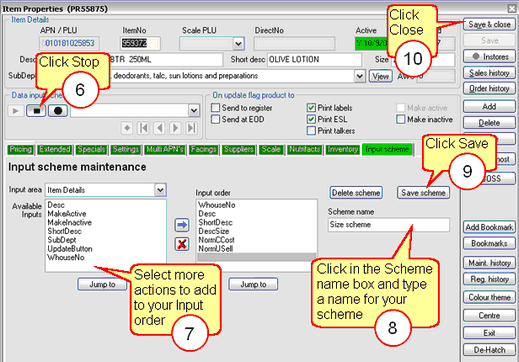Open Maint. history
This screenshot has width=519, height=362.
coord(489,263)
